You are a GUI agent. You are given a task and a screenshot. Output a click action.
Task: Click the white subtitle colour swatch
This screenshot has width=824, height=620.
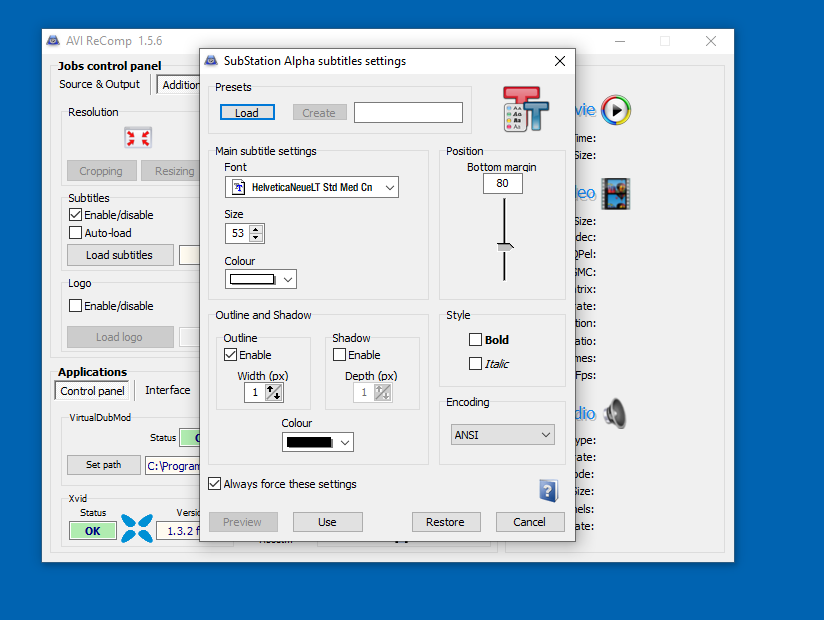click(x=252, y=280)
